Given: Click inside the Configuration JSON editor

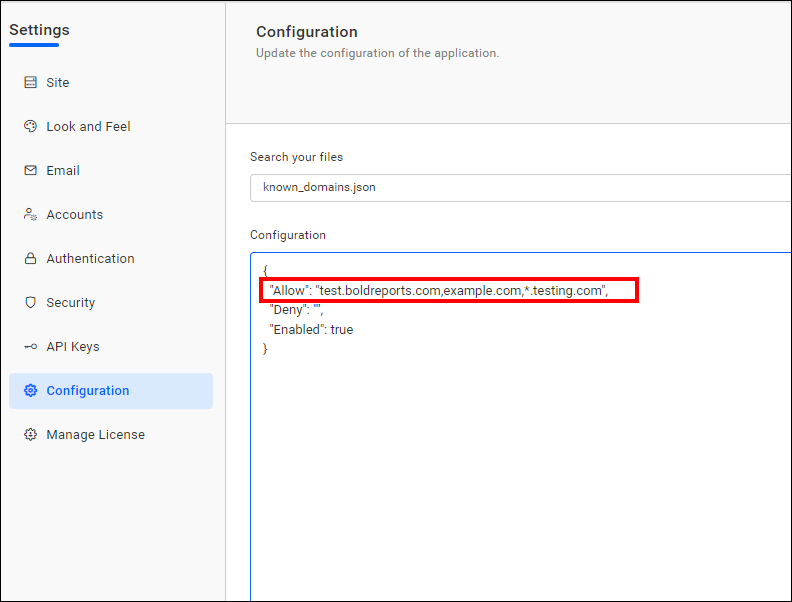Looking at the screenshot, I should click(x=521, y=427).
